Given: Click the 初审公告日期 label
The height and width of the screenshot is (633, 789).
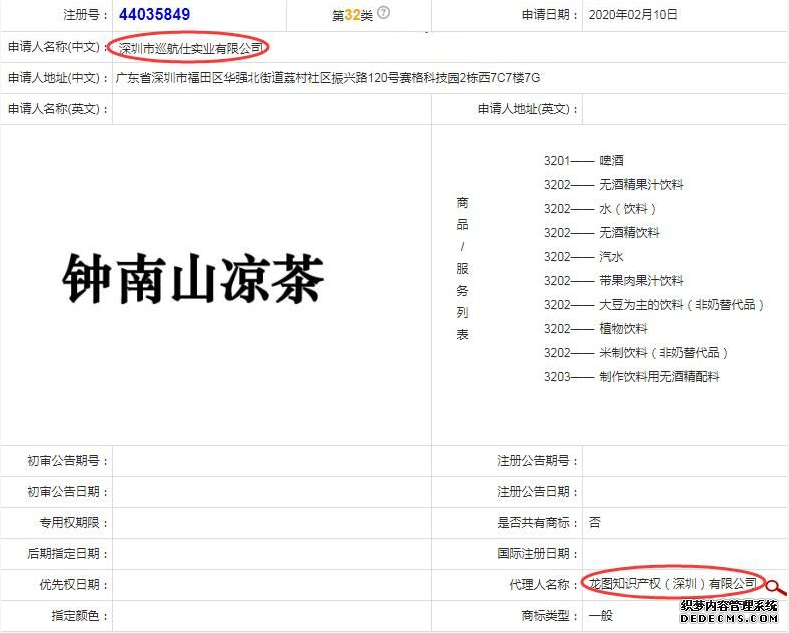Looking at the screenshot, I should tap(68, 492).
